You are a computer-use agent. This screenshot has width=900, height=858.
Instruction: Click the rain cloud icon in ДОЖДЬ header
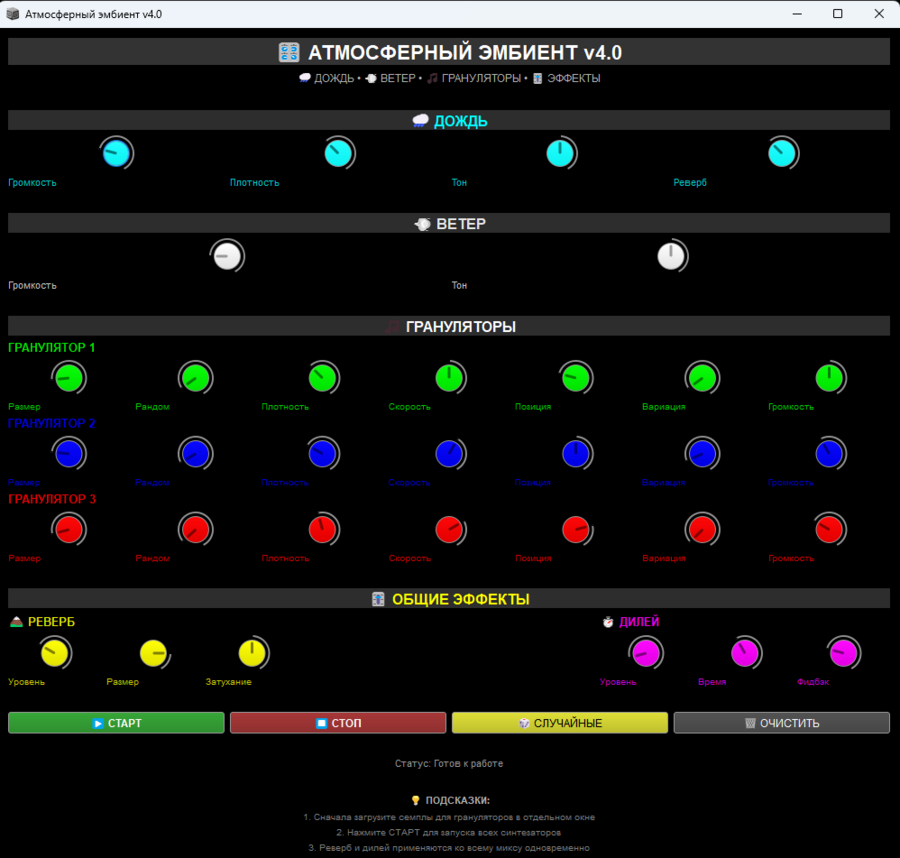(x=421, y=121)
